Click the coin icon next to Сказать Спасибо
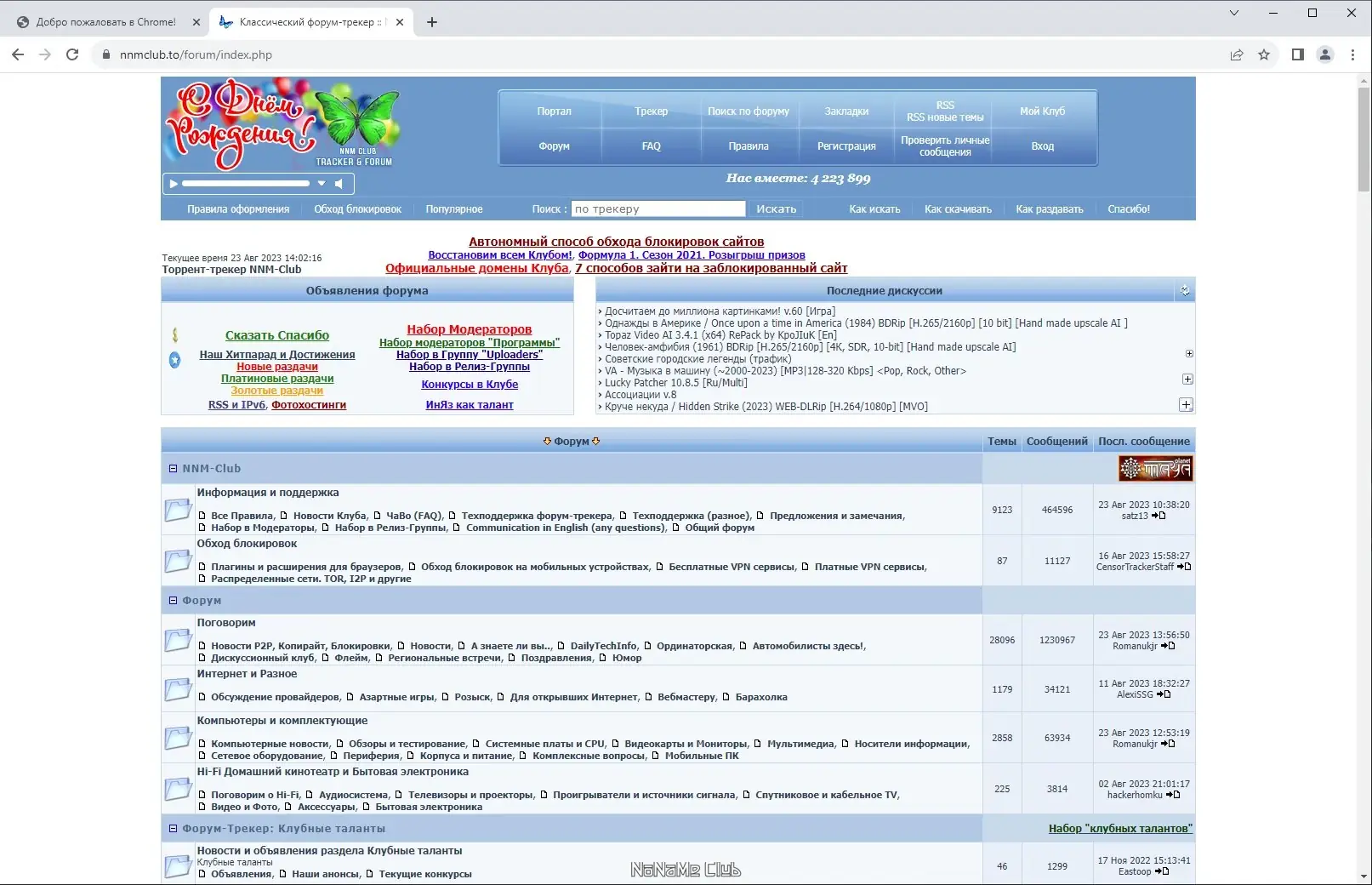1372x885 pixels. click(174, 334)
